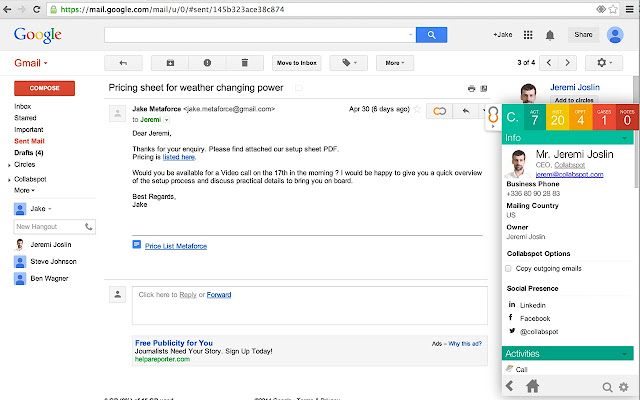Reload the page with refresh icon
The image size is (640, 400).
point(36,9)
